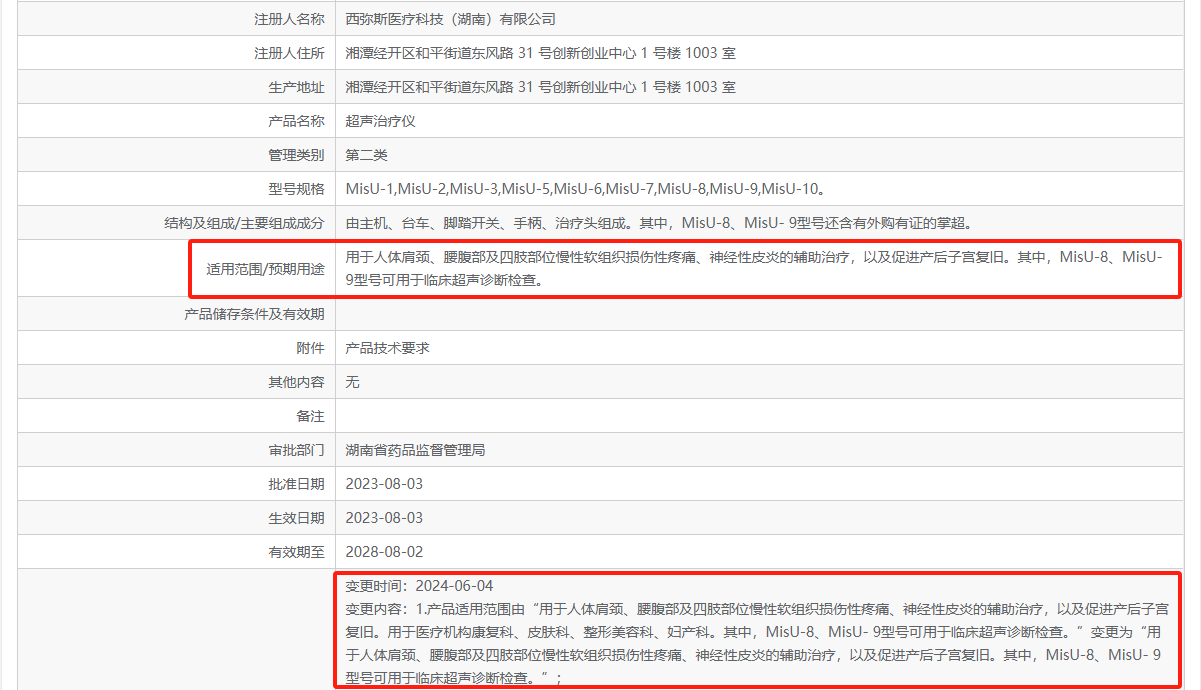Screen dimensions: 1201x690
Task: Click the registrant name 西弥斯医疗科技（湖南）有限公司
Action: (450, 19)
